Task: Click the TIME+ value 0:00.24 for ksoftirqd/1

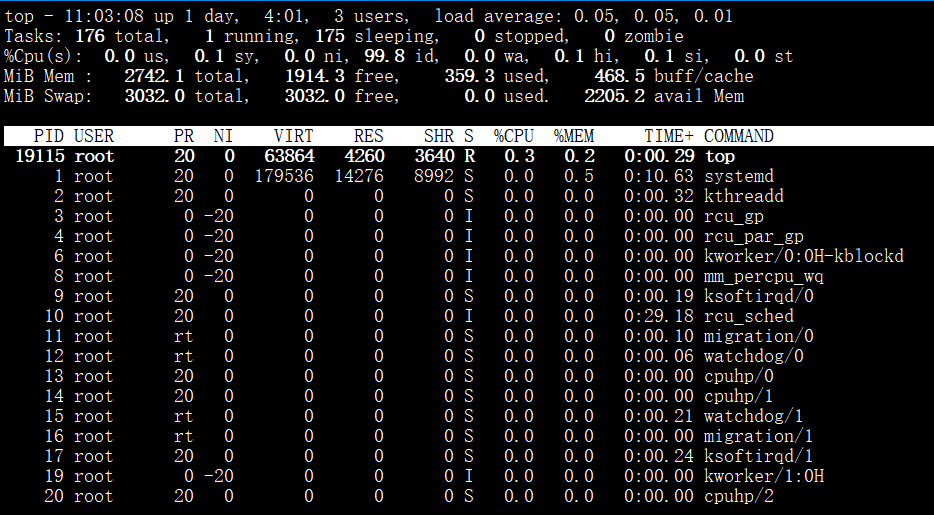Action: tap(659, 457)
